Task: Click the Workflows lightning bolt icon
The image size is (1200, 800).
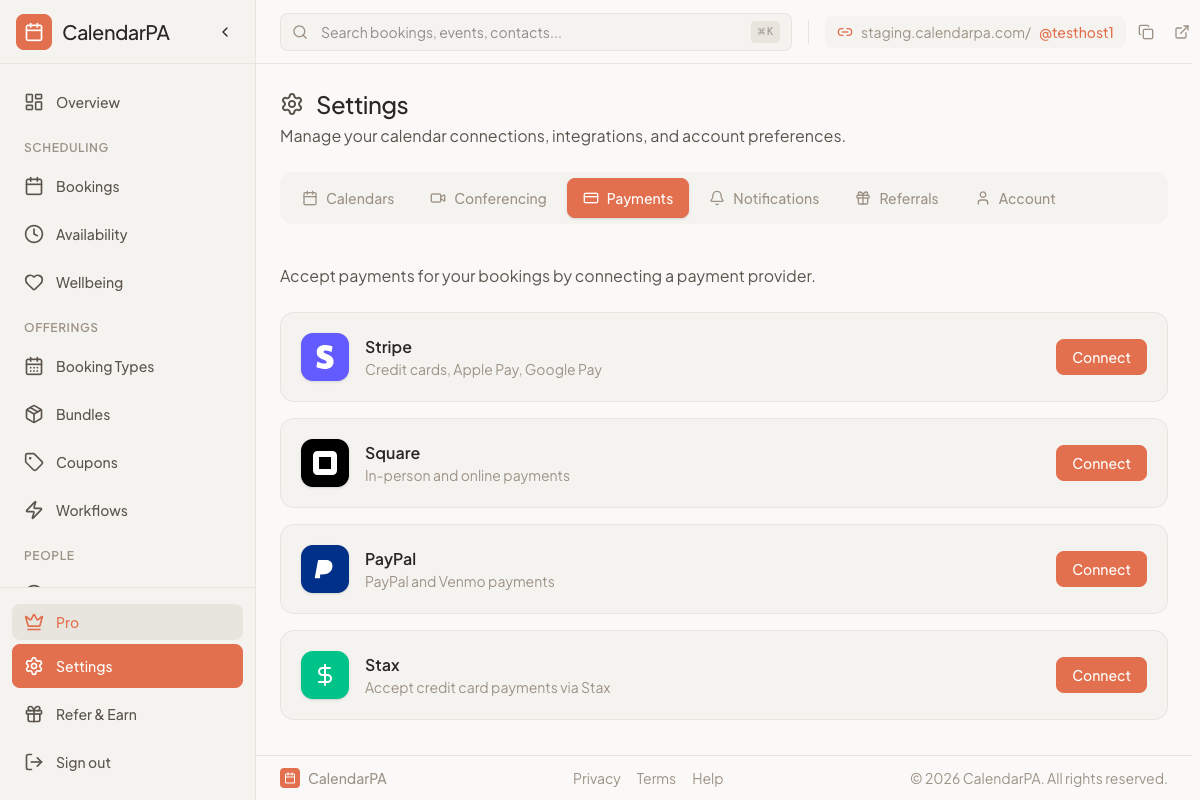Action: point(34,510)
